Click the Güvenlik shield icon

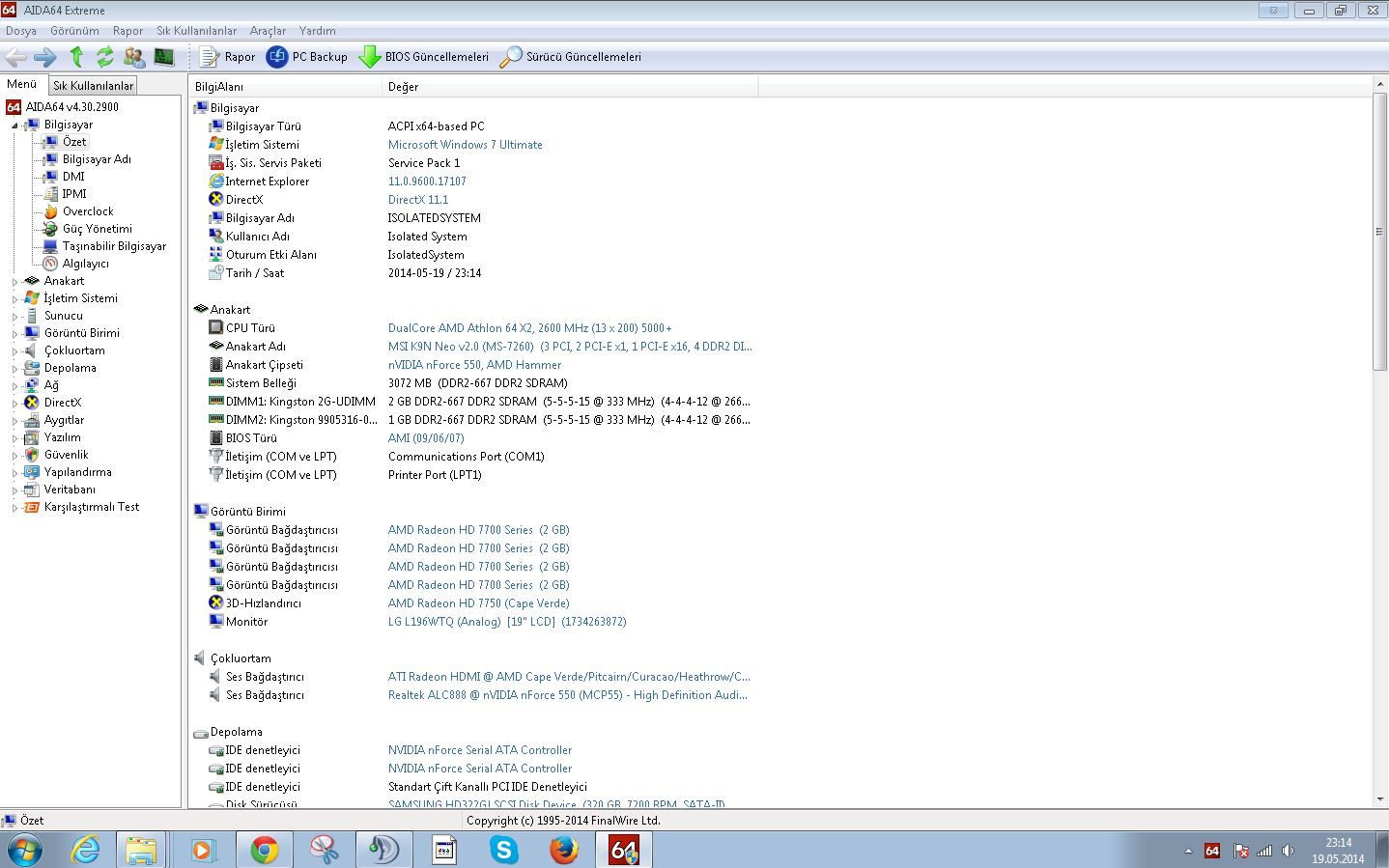(32, 455)
